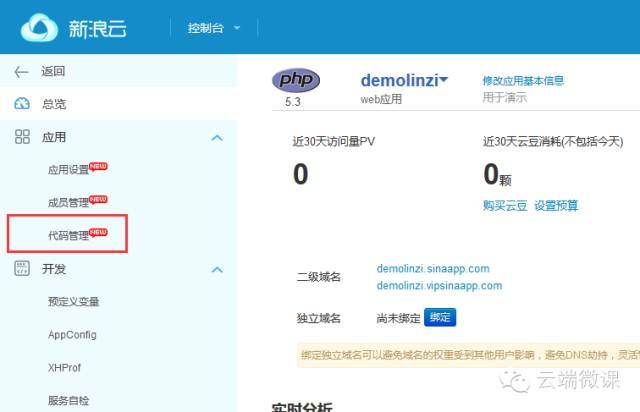Click the PHP 5.3 logo icon
Image resolution: width=640 pixels, height=412 pixels.
296,80
